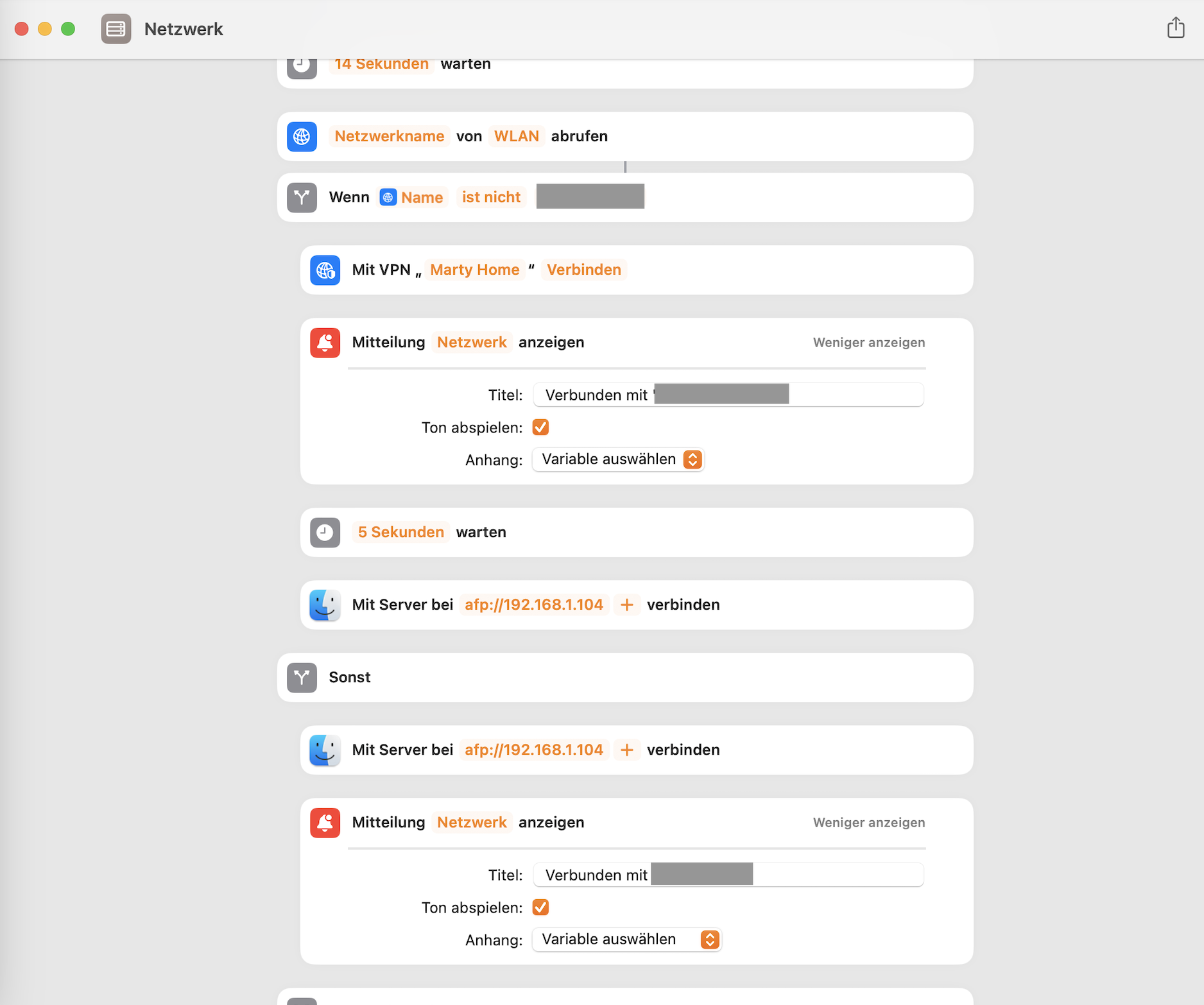Toggle second Ton abspielen checkbox
The height and width of the screenshot is (1005, 1204).
(x=540, y=907)
